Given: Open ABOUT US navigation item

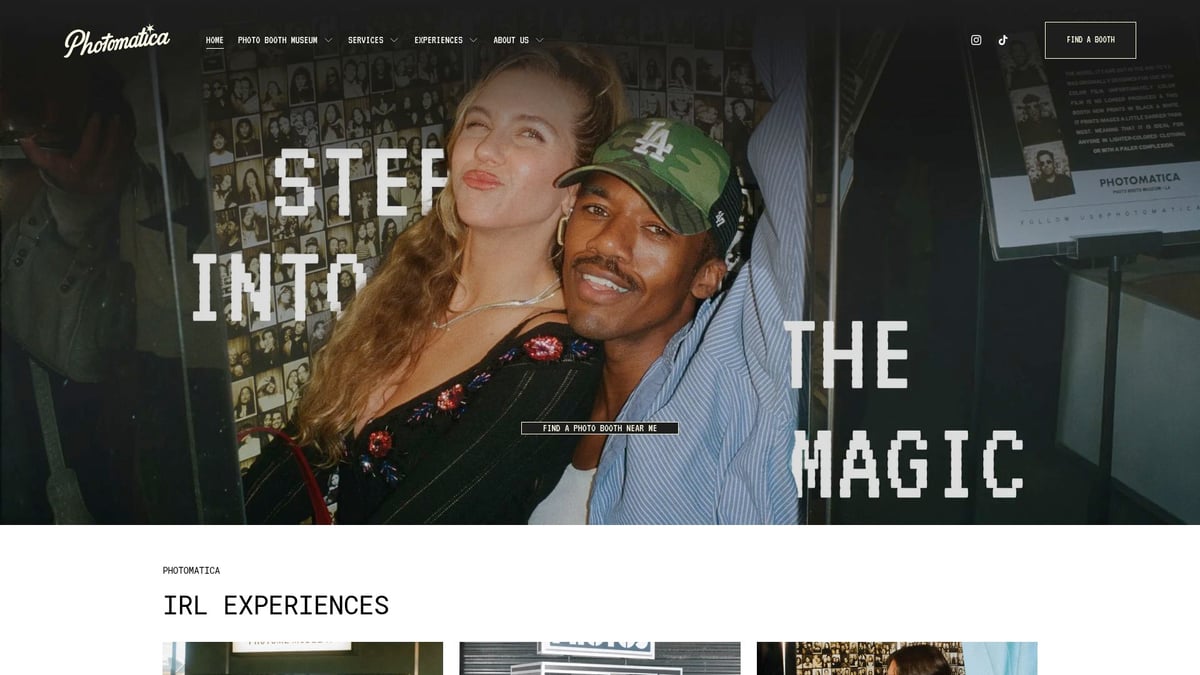Looking at the screenshot, I should pos(512,40).
